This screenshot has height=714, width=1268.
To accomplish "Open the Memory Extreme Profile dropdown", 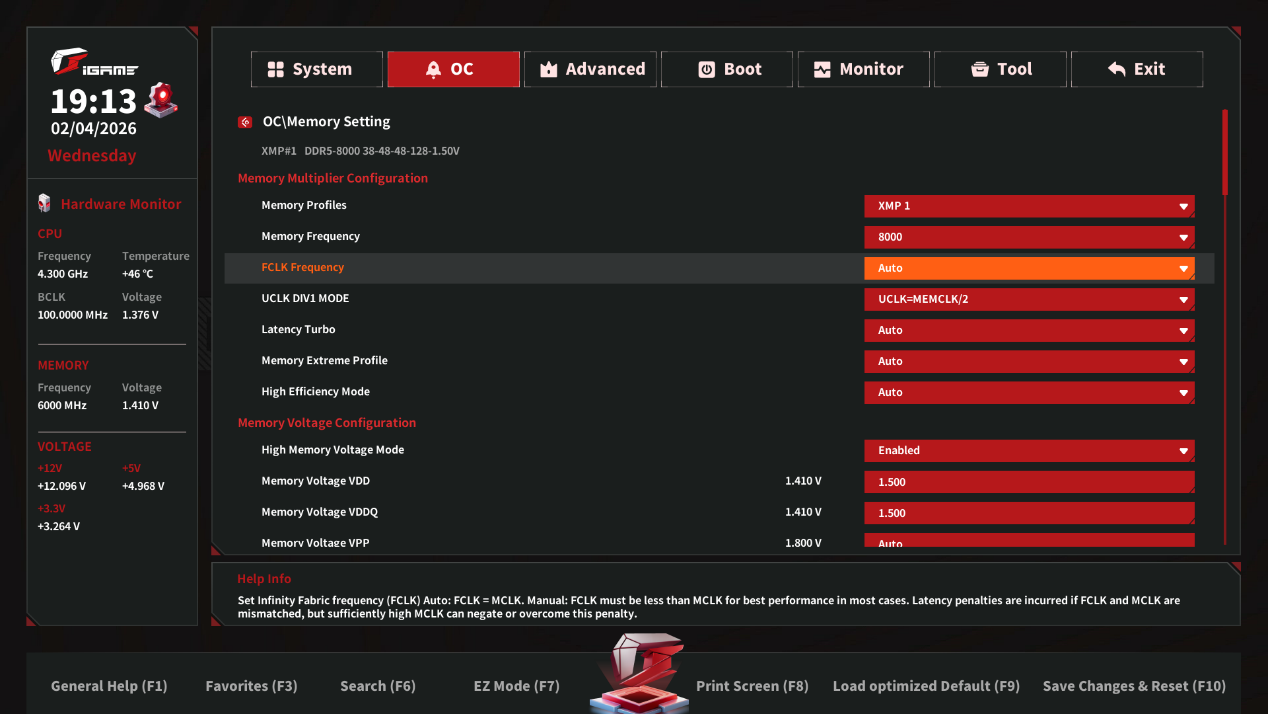I will (1029, 361).
